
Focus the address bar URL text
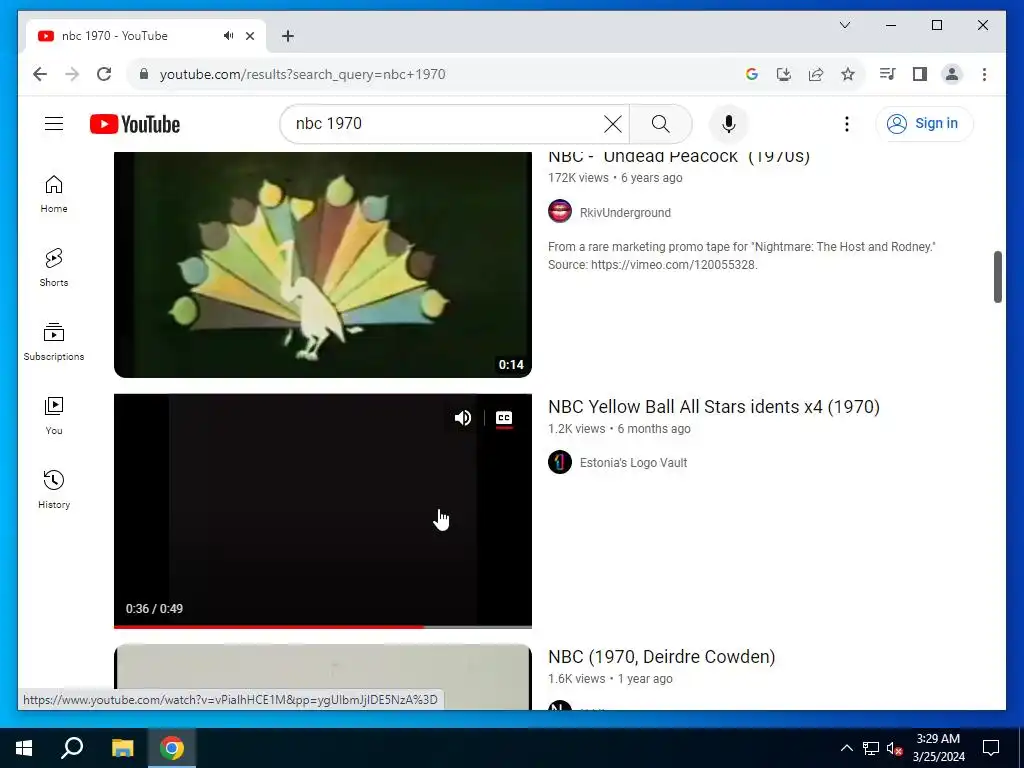(302, 74)
